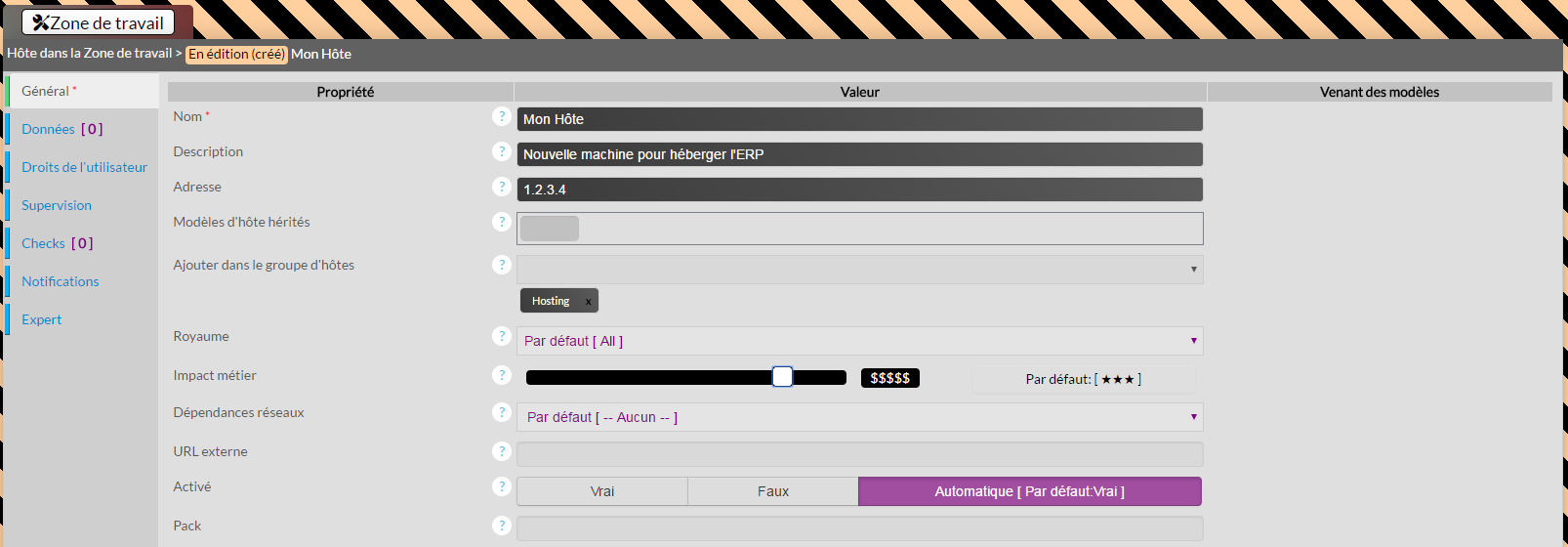Show help for Modèles d'hôte hérités
1568x547 pixels.
[502, 223]
